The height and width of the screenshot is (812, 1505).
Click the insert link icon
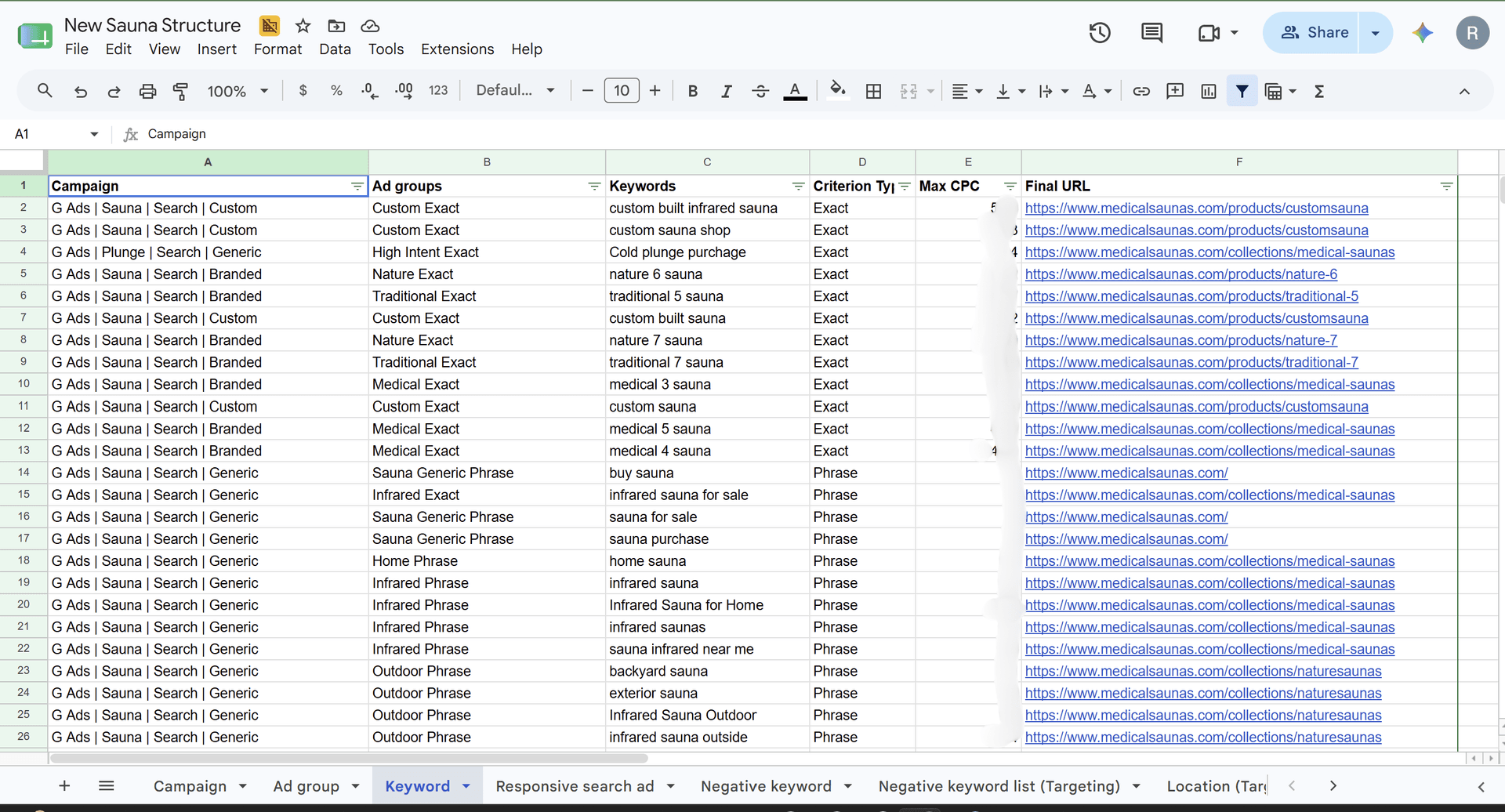coord(1141,91)
